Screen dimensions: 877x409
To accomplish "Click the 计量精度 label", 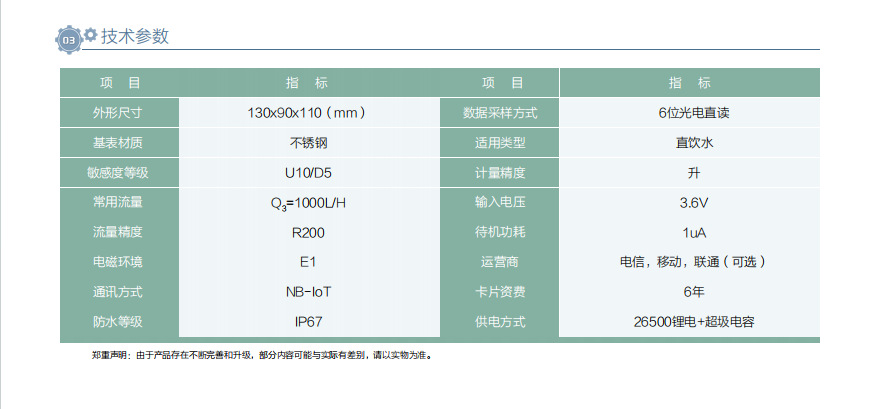I will click(x=500, y=173).
